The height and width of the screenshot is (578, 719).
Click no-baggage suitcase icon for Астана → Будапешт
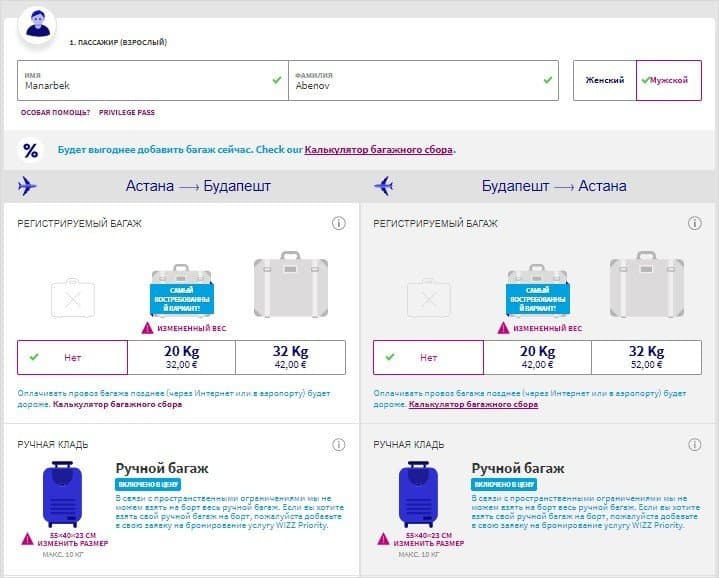(x=73, y=298)
